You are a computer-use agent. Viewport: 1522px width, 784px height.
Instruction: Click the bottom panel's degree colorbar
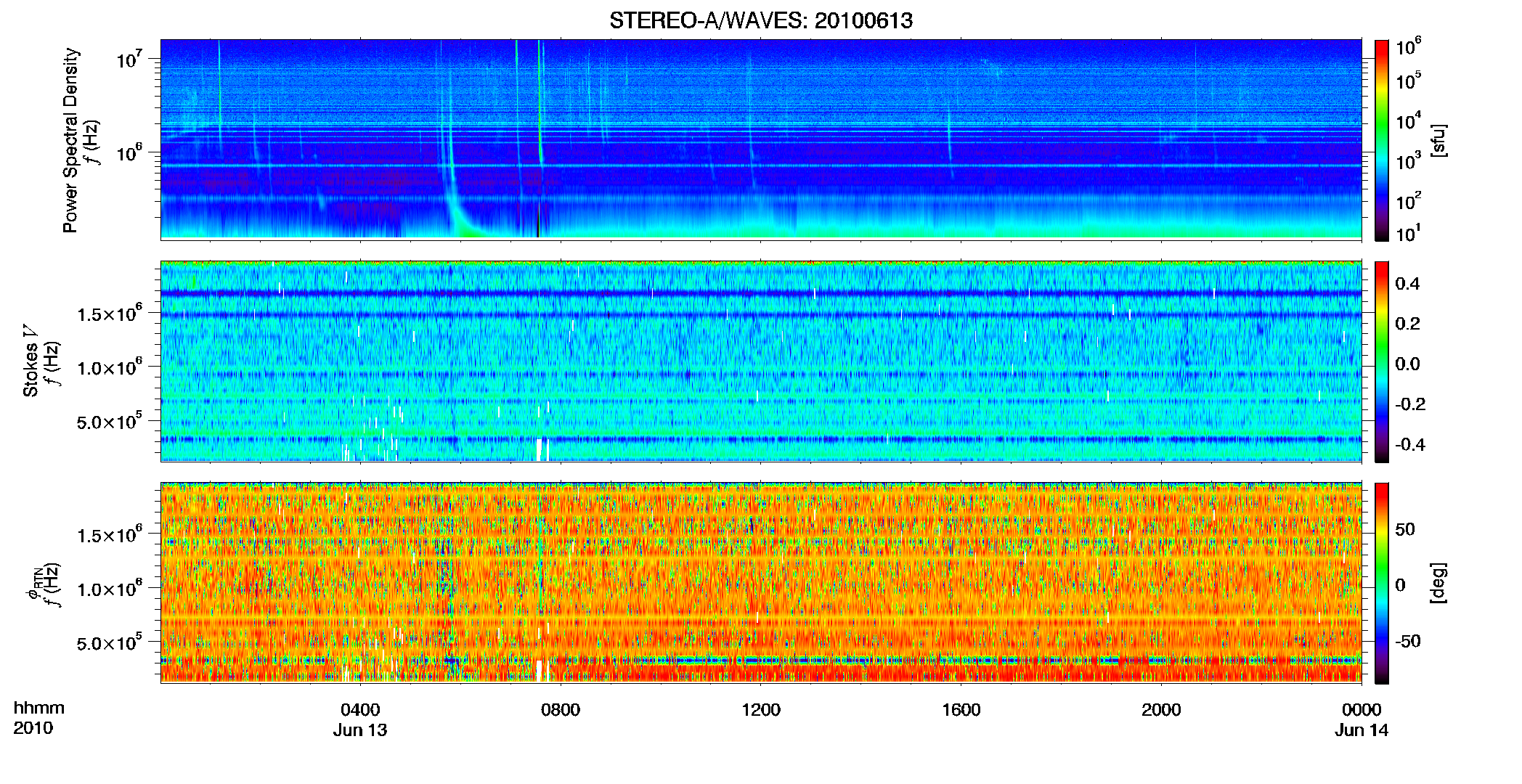click(1381, 583)
